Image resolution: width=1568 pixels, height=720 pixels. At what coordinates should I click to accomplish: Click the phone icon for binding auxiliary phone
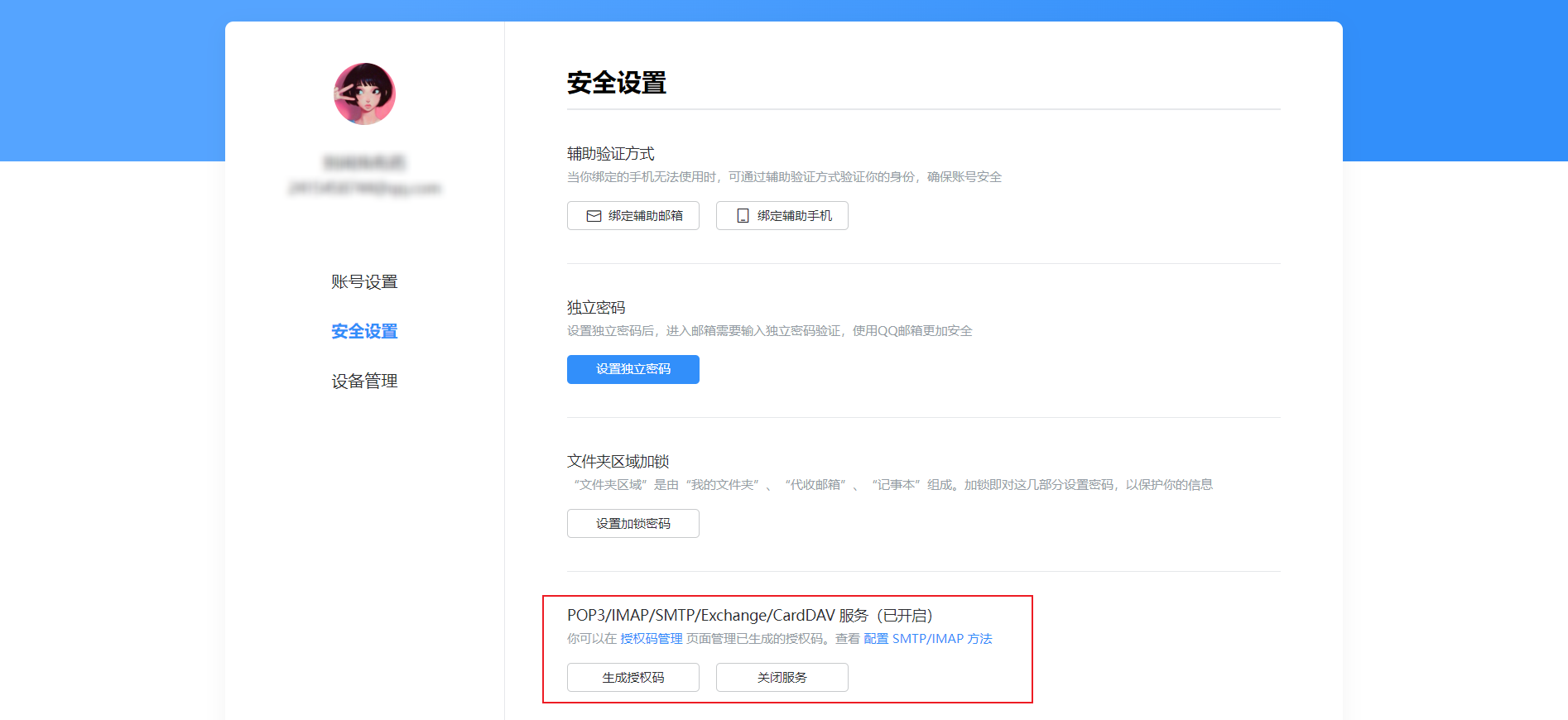pyautogui.click(x=743, y=216)
